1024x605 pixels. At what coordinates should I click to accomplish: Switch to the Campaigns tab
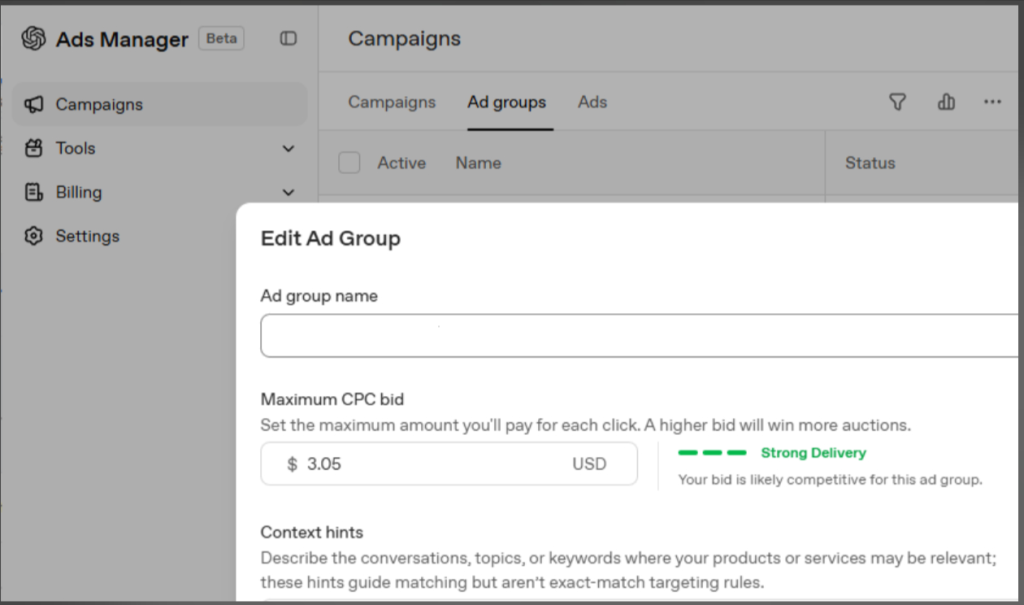(392, 102)
